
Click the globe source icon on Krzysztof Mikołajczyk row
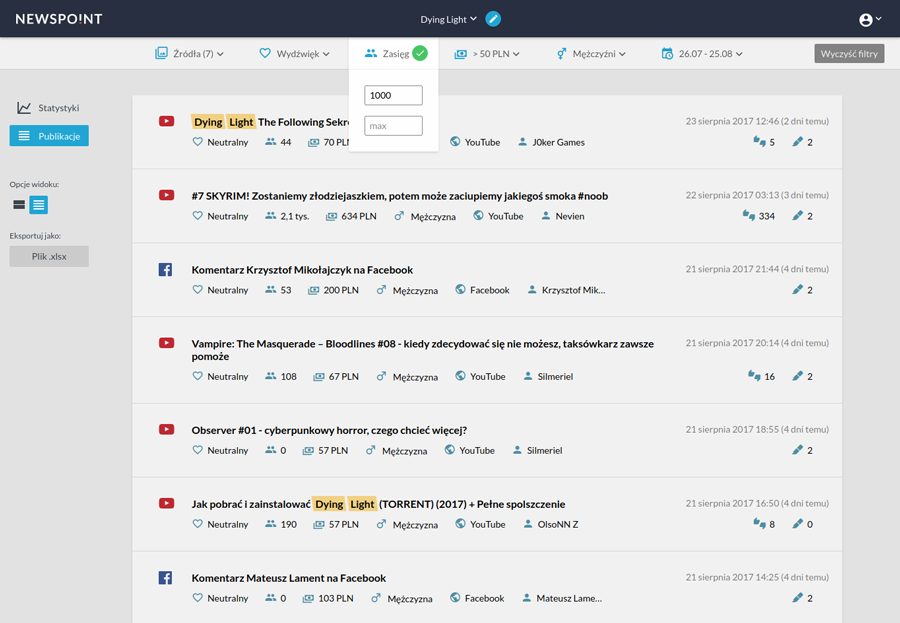460,289
